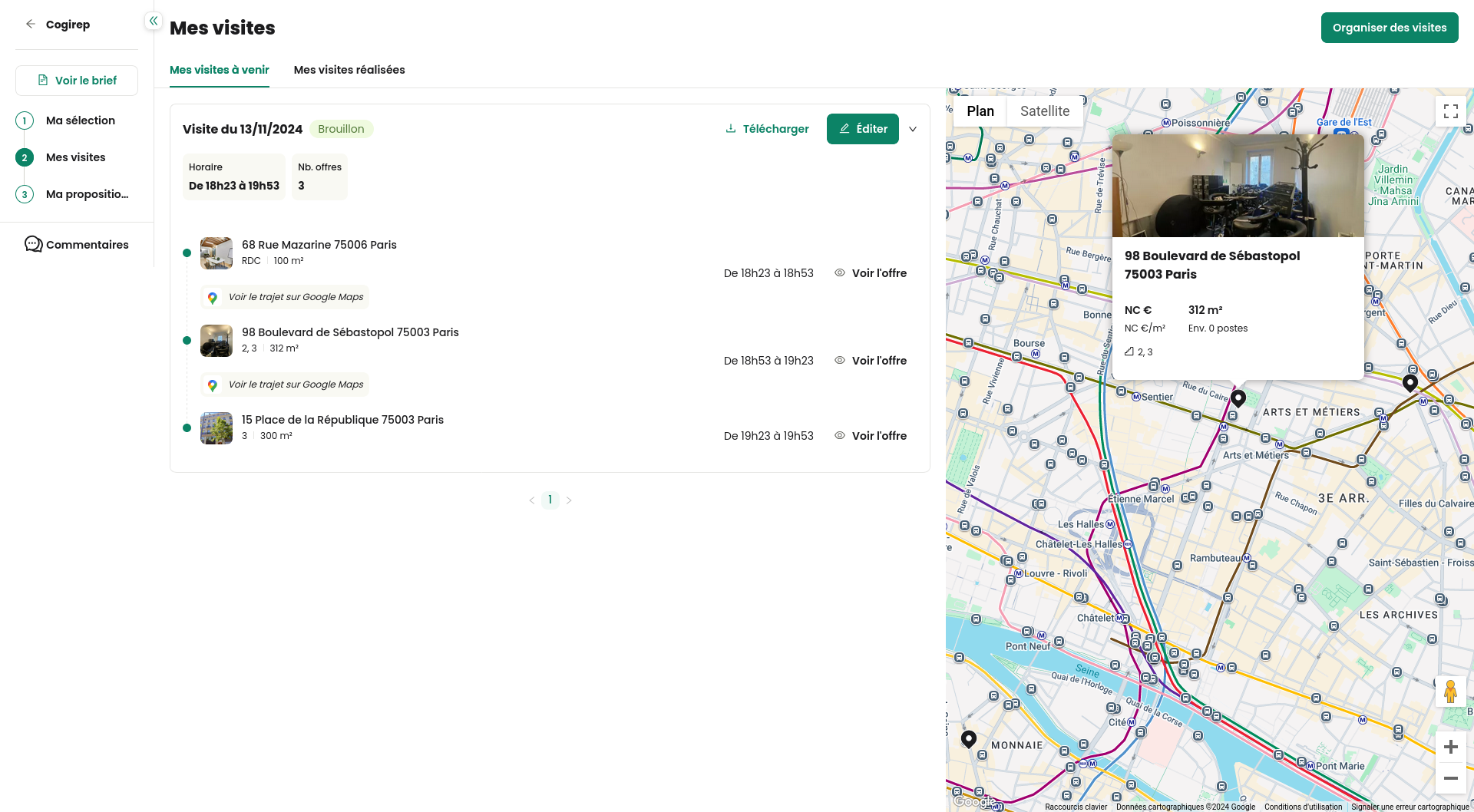Screen dimensions: 1474x812
Task: Click the 15 Place de la République thumbnail
Action: tap(216, 428)
